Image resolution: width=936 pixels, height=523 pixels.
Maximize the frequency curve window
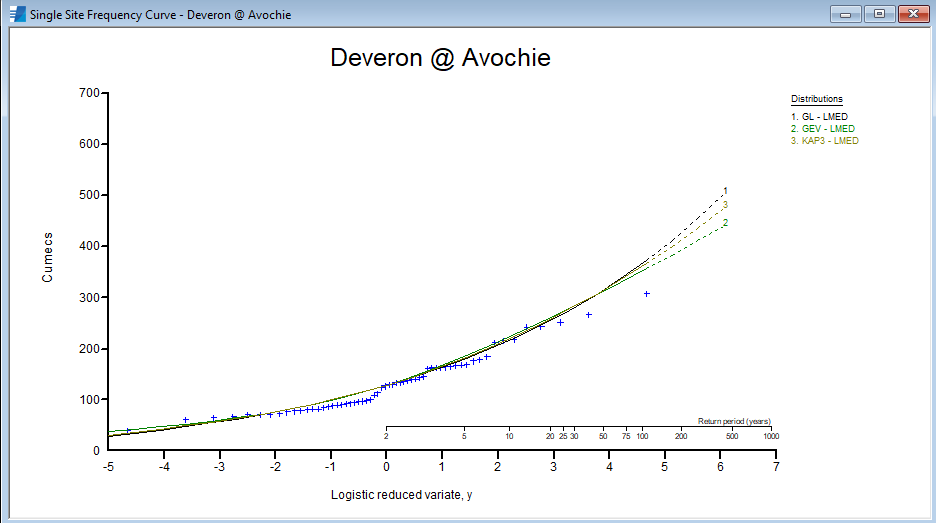pyautogui.click(x=879, y=13)
